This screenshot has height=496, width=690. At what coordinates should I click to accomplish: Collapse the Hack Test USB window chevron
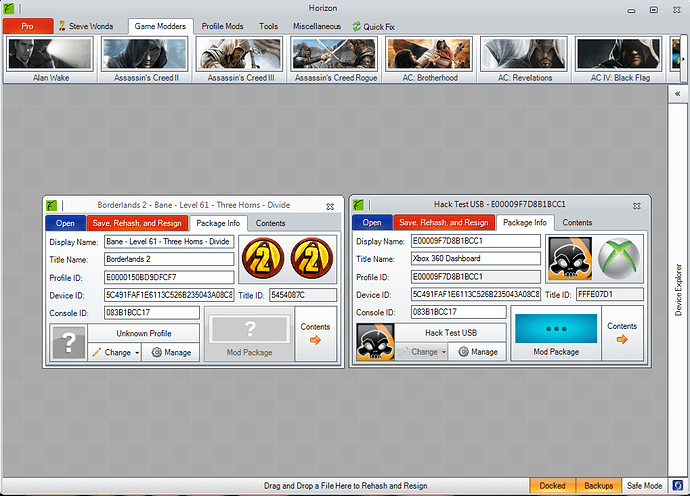point(636,205)
